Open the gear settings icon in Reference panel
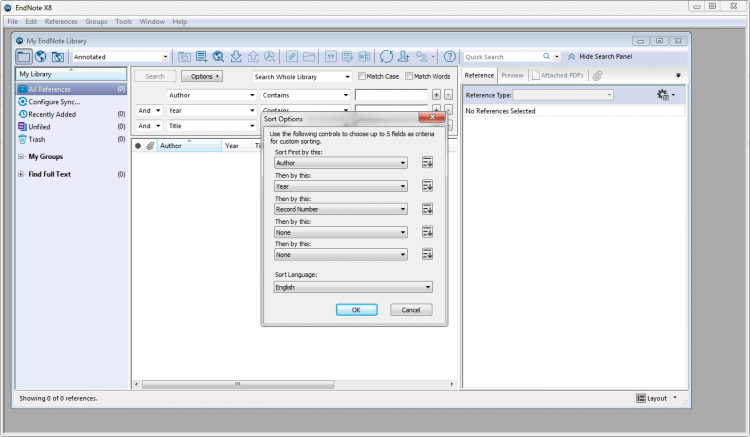 (x=663, y=95)
